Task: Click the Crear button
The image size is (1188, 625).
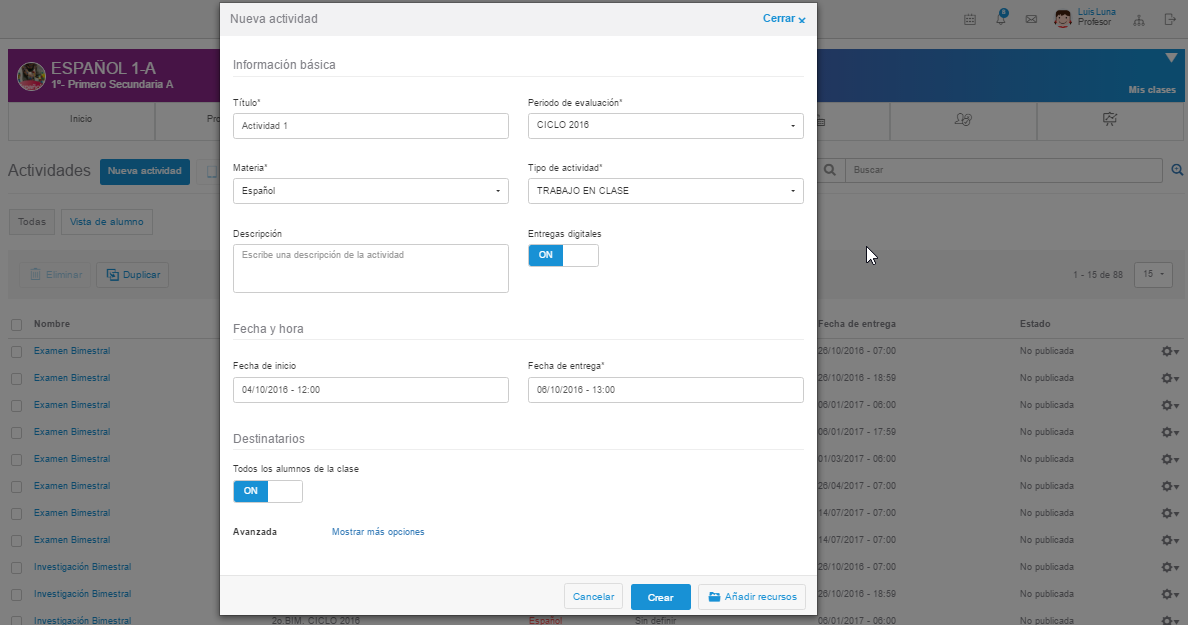Action: (660, 597)
